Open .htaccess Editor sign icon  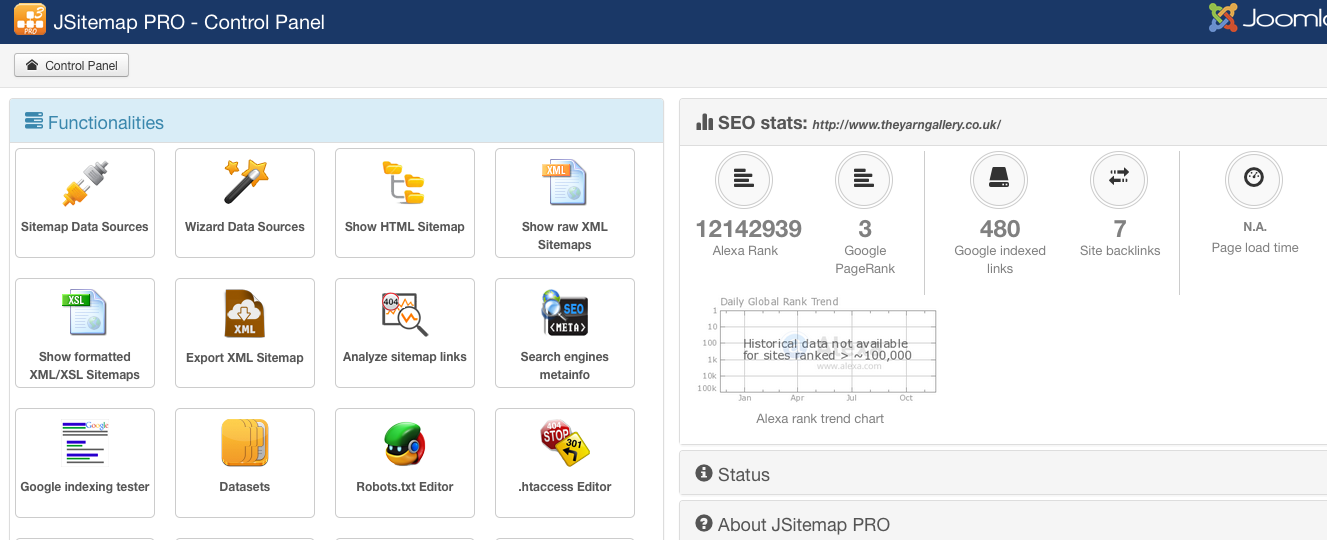point(564,443)
